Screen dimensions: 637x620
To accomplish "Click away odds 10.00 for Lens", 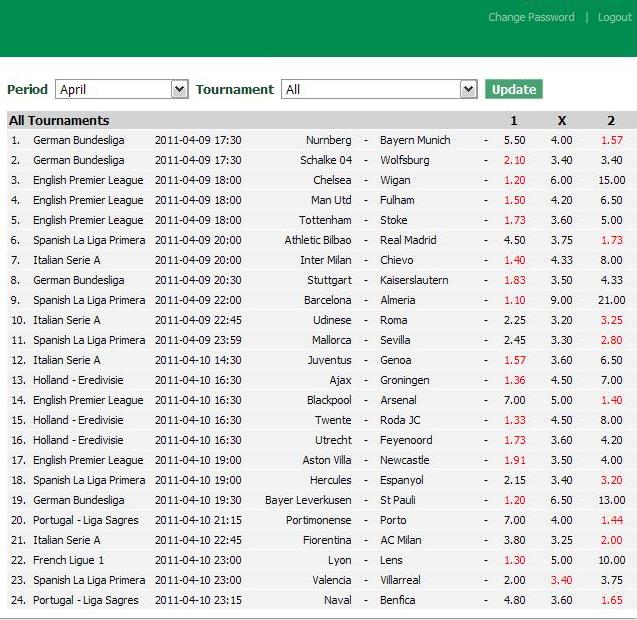I will pyautogui.click(x=611, y=560).
